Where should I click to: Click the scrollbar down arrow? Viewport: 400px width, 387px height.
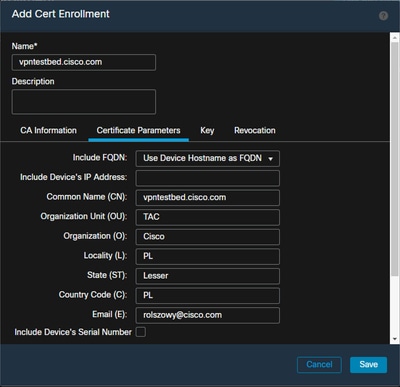point(395,339)
